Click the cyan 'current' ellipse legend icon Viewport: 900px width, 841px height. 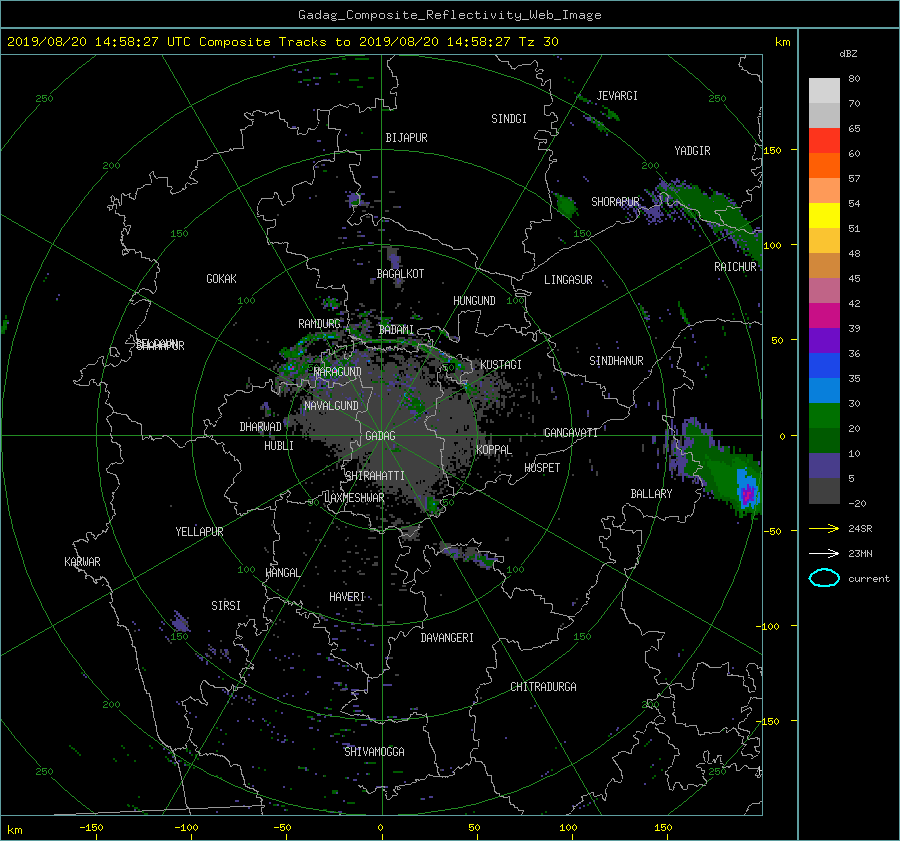click(824, 578)
